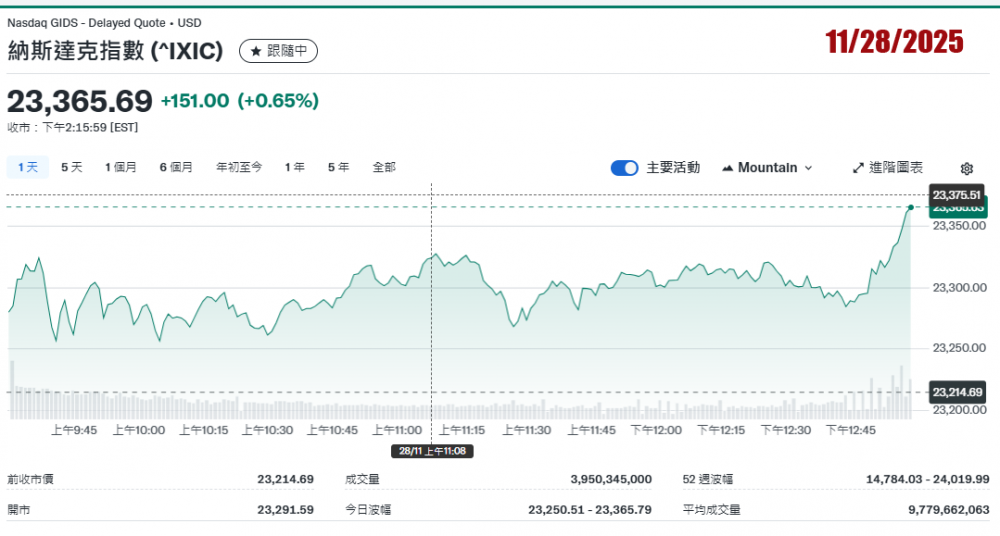The height and width of the screenshot is (536, 1000).
Task: Click the star follow button 跟隨中
Action: tap(278, 51)
